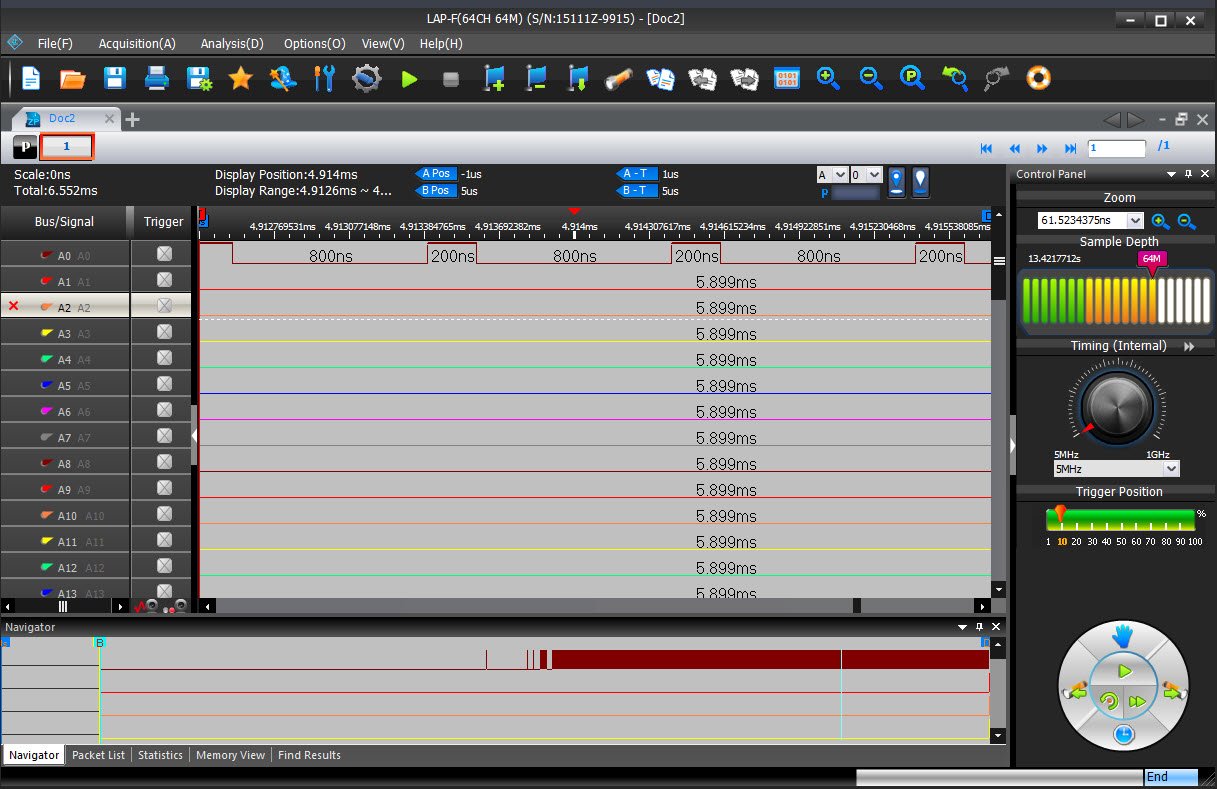Open the Analysis(D) menu
The width and height of the screenshot is (1217, 789).
tap(232, 43)
